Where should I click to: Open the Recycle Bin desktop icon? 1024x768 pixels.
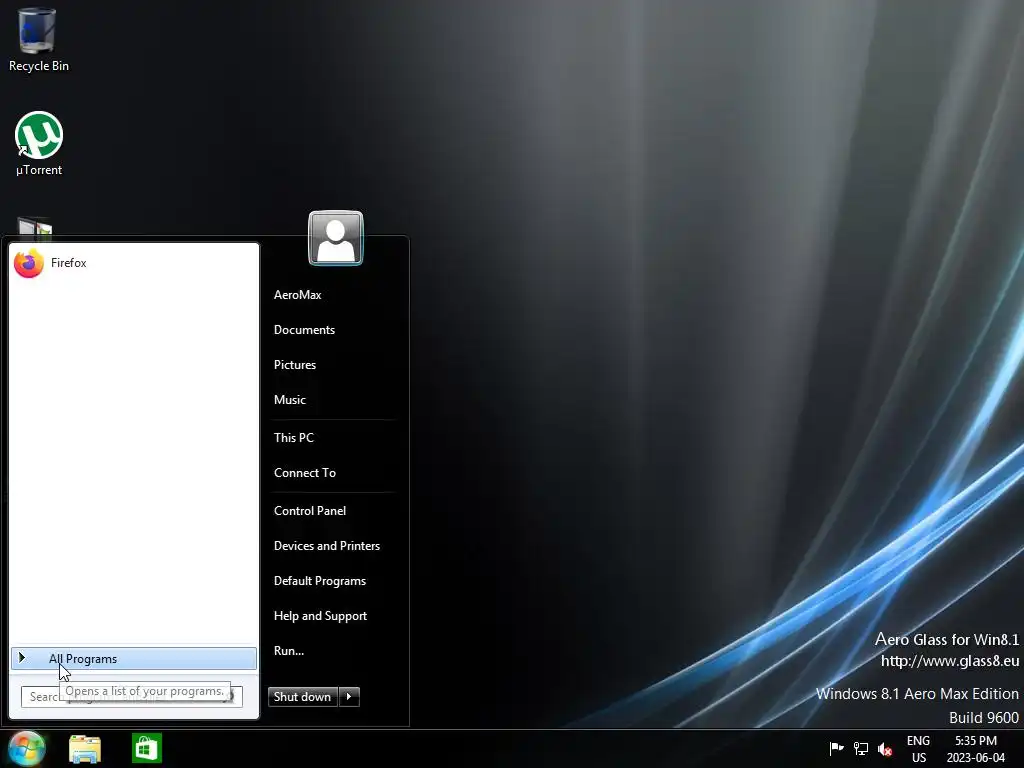coord(38,39)
